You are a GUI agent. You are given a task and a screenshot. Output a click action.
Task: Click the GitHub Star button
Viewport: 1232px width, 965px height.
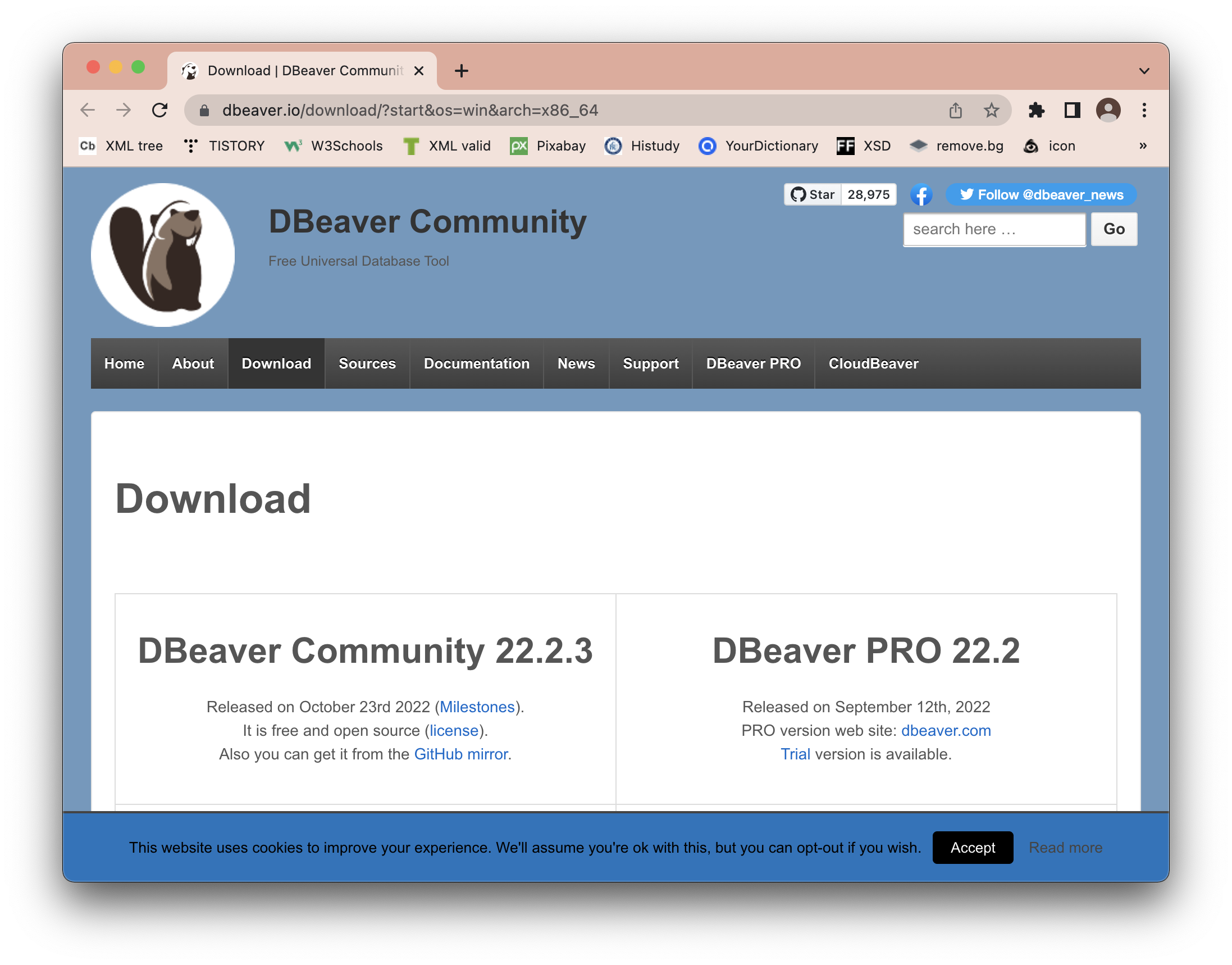813,195
